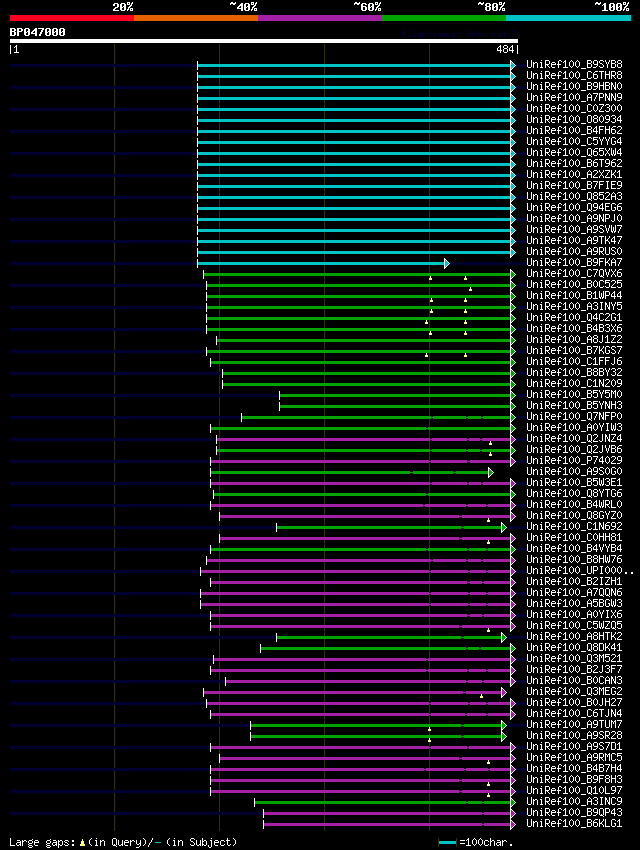Image resolution: width=640 pixels, height=850 pixels.
Task: Open hit UniRef100_B9SYB8
Action: 574,64
